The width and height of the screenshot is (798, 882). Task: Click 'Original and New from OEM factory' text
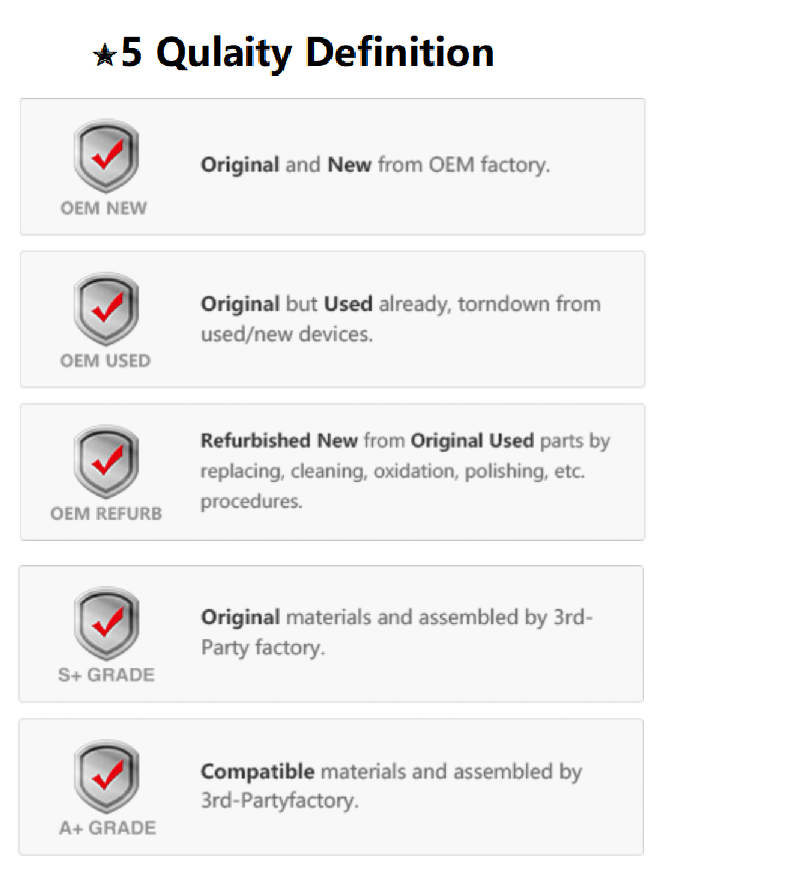click(375, 165)
